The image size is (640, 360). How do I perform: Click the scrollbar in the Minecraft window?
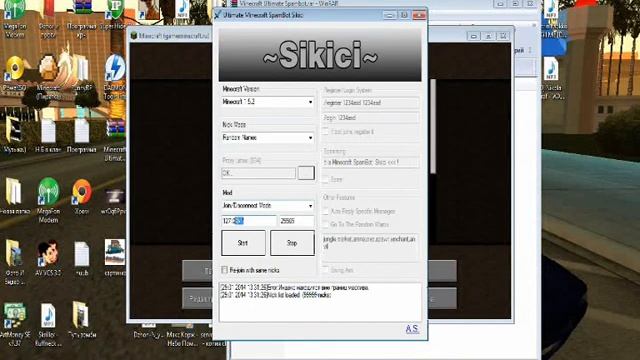tap(433, 127)
